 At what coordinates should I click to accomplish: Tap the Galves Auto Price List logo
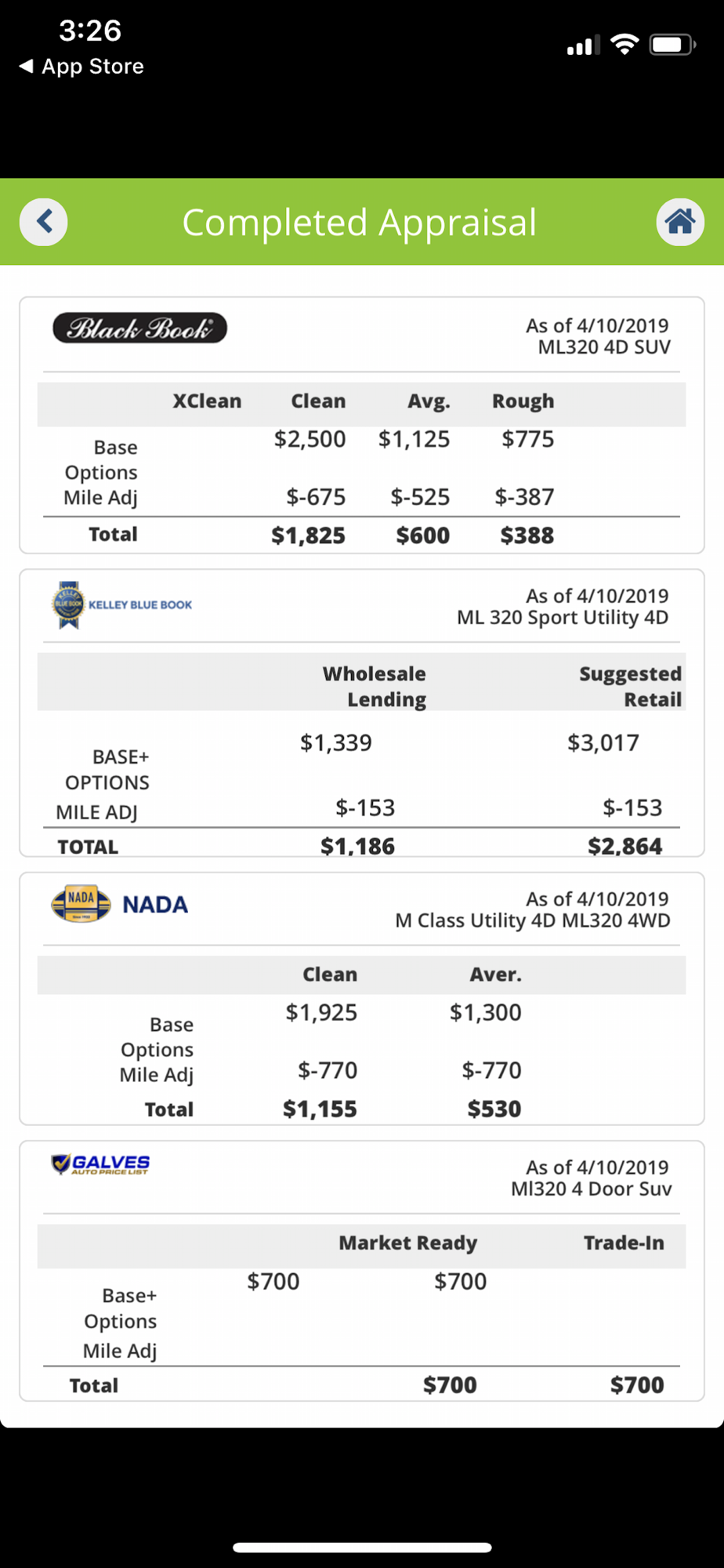(100, 1164)
